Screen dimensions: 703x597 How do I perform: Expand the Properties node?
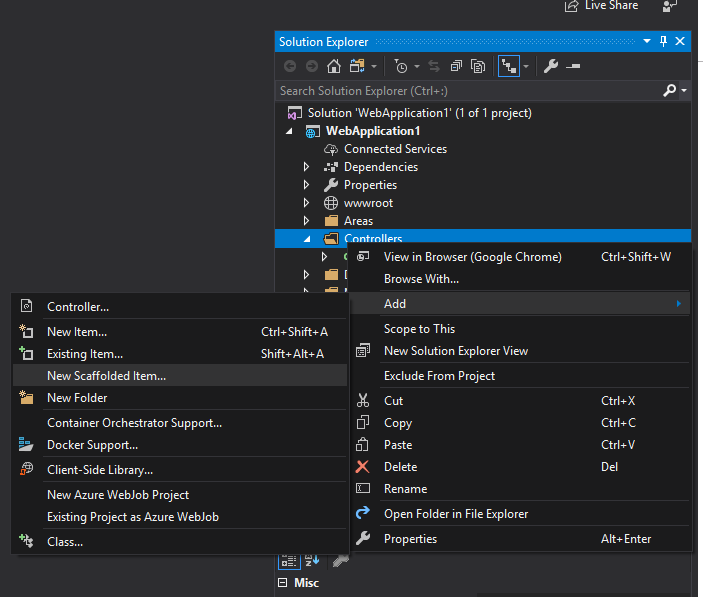click(306, 185)
